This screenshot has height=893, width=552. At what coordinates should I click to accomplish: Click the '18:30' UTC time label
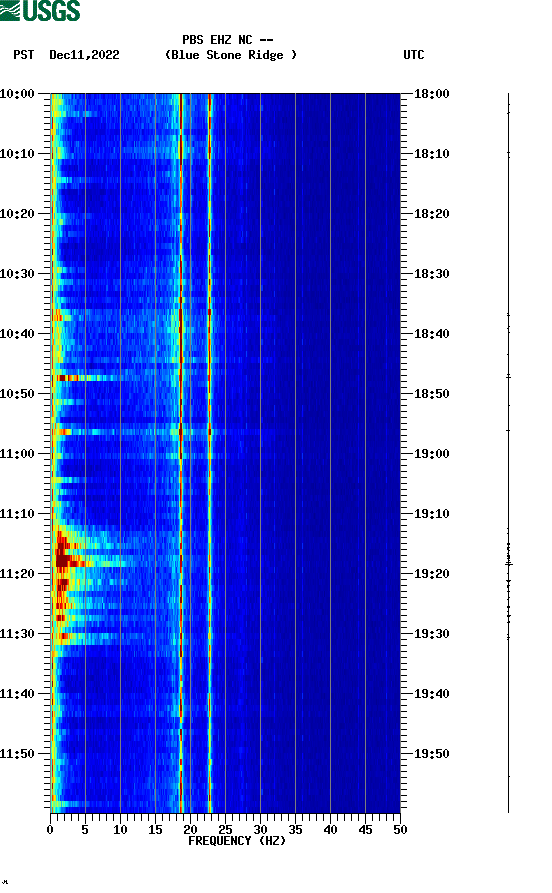(x=432, y=273)
